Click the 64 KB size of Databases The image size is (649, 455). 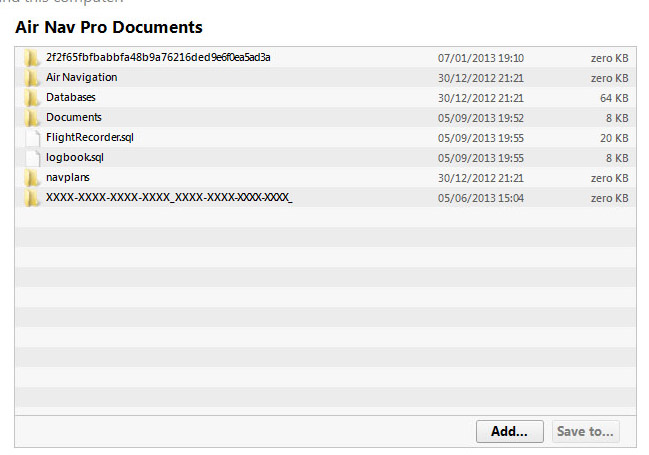tap(614, 98)
